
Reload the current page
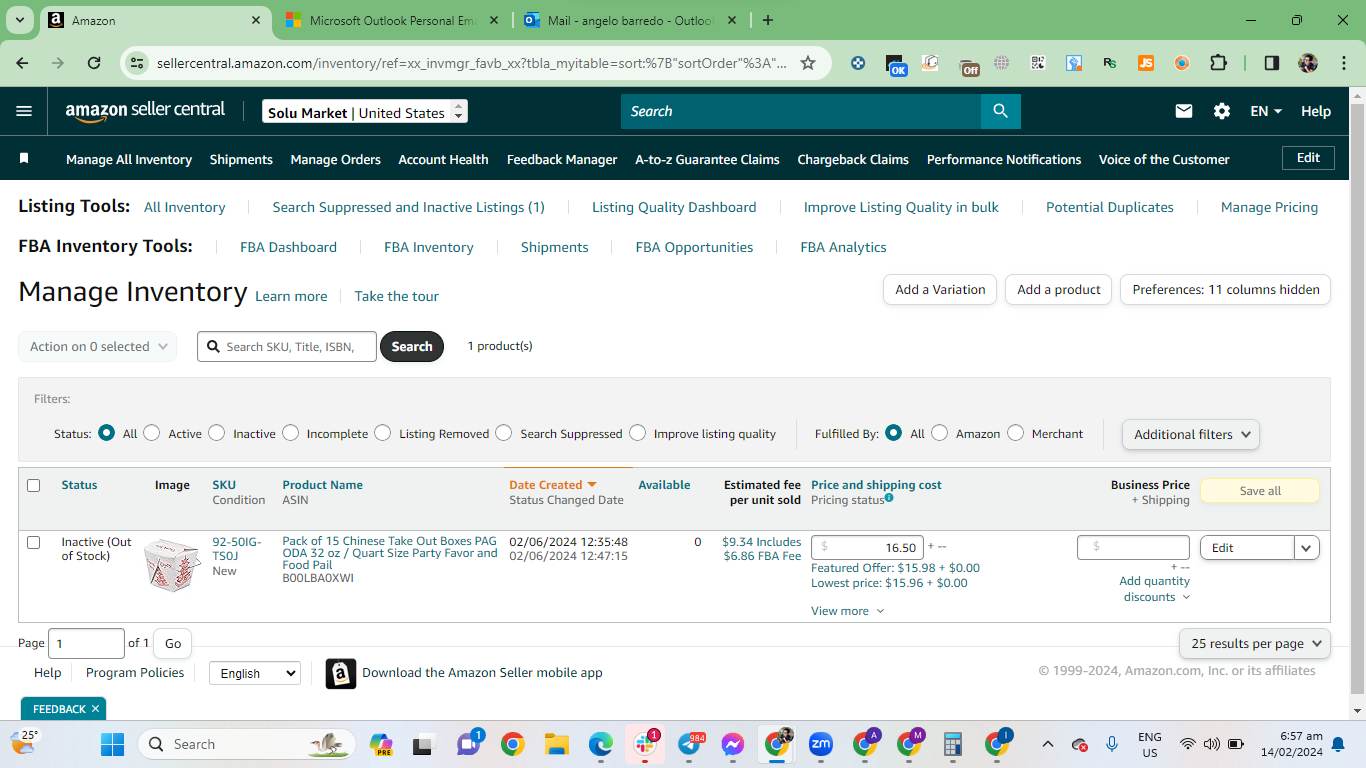94,63
